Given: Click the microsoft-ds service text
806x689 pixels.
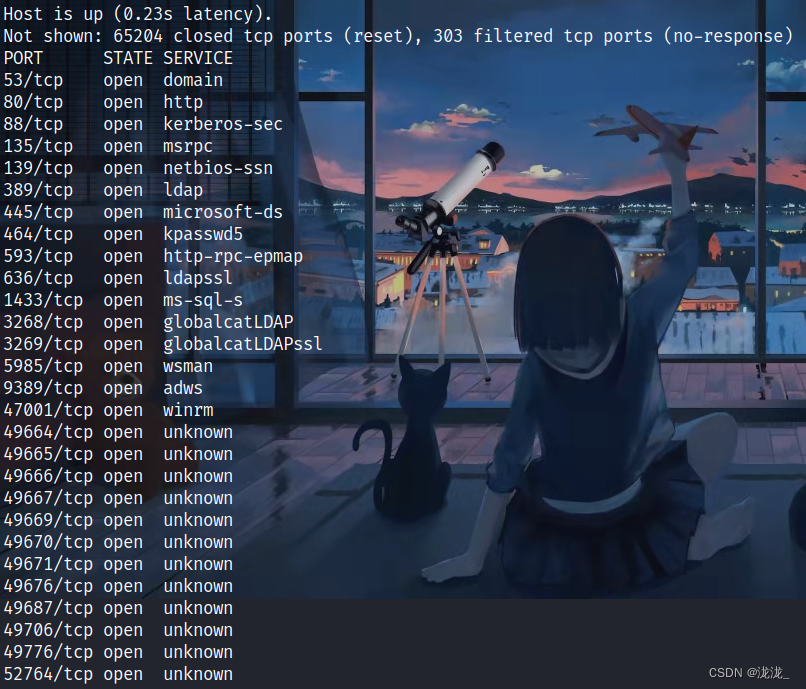Looking at the screenshot, I should click(223, 212).
